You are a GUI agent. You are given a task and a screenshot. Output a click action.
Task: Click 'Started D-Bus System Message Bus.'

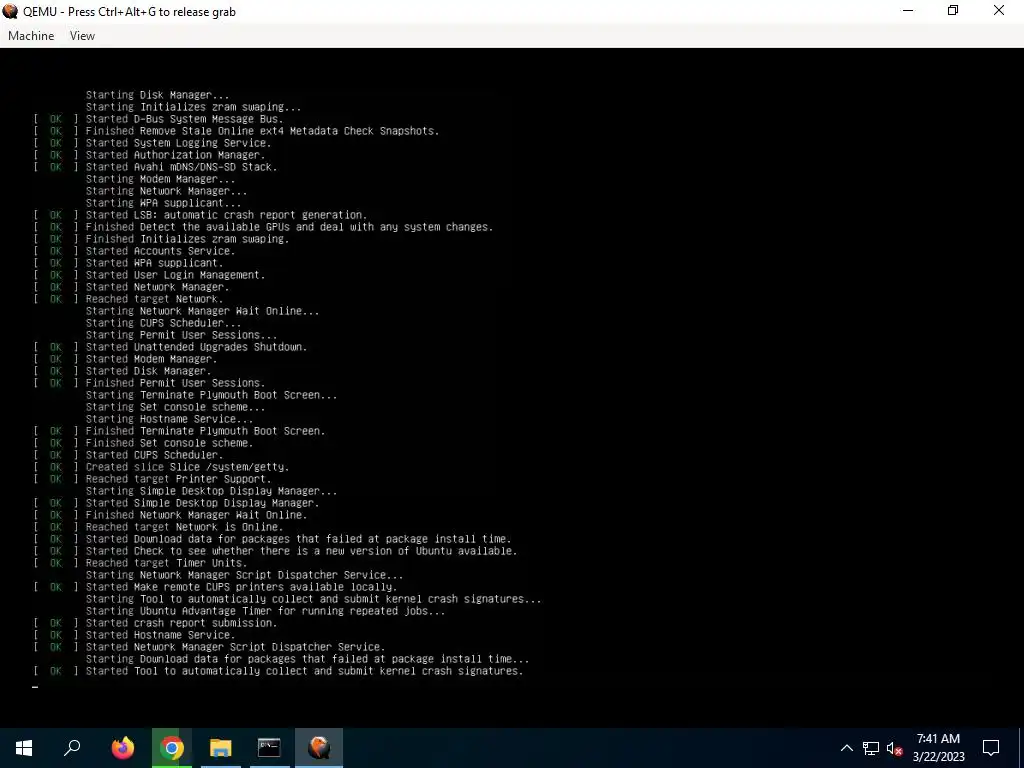coord(185,120)
